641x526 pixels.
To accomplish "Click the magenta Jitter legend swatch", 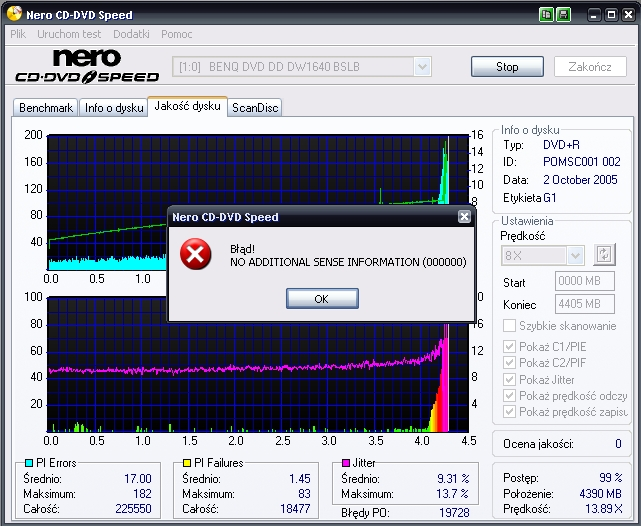I will pos(345,463).
